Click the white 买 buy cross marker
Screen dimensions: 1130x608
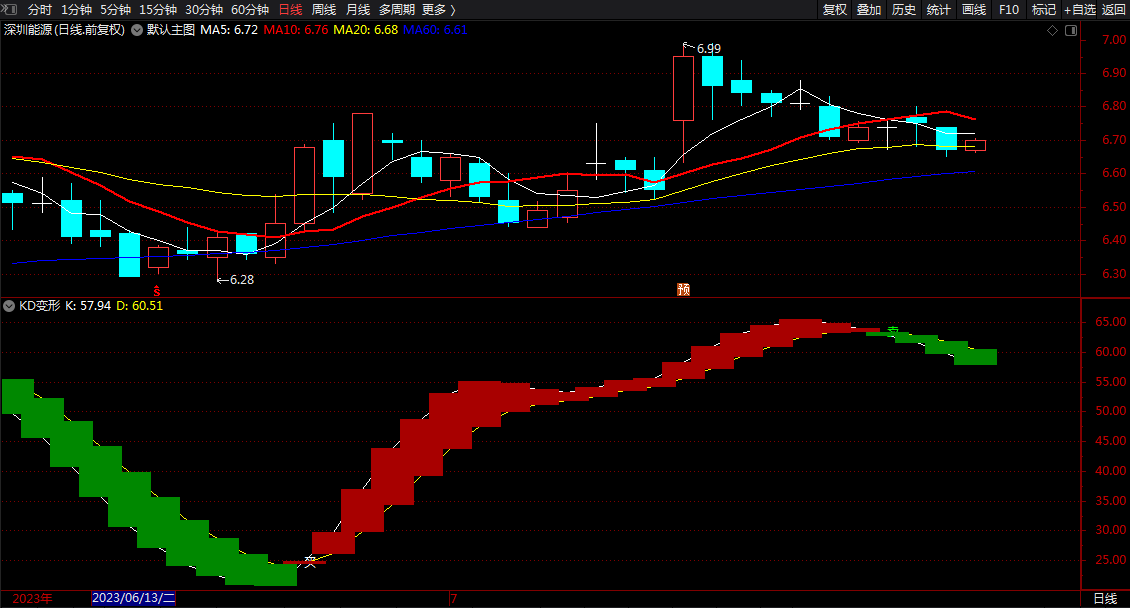[x=310, y=561]
